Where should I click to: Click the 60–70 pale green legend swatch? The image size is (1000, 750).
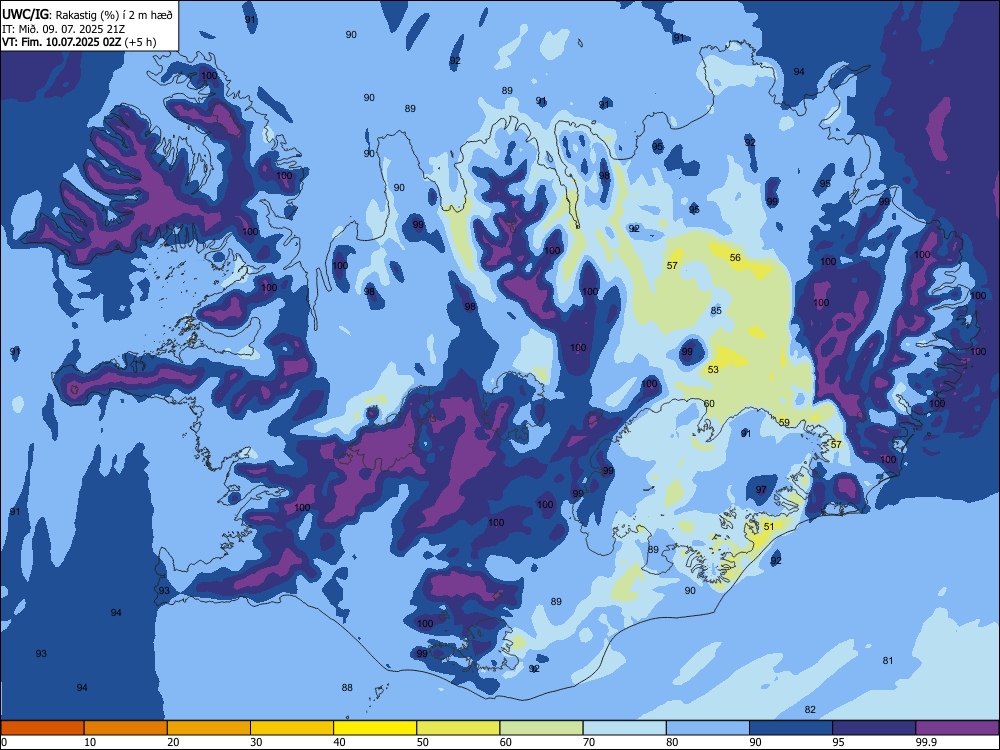click(541, 728)
